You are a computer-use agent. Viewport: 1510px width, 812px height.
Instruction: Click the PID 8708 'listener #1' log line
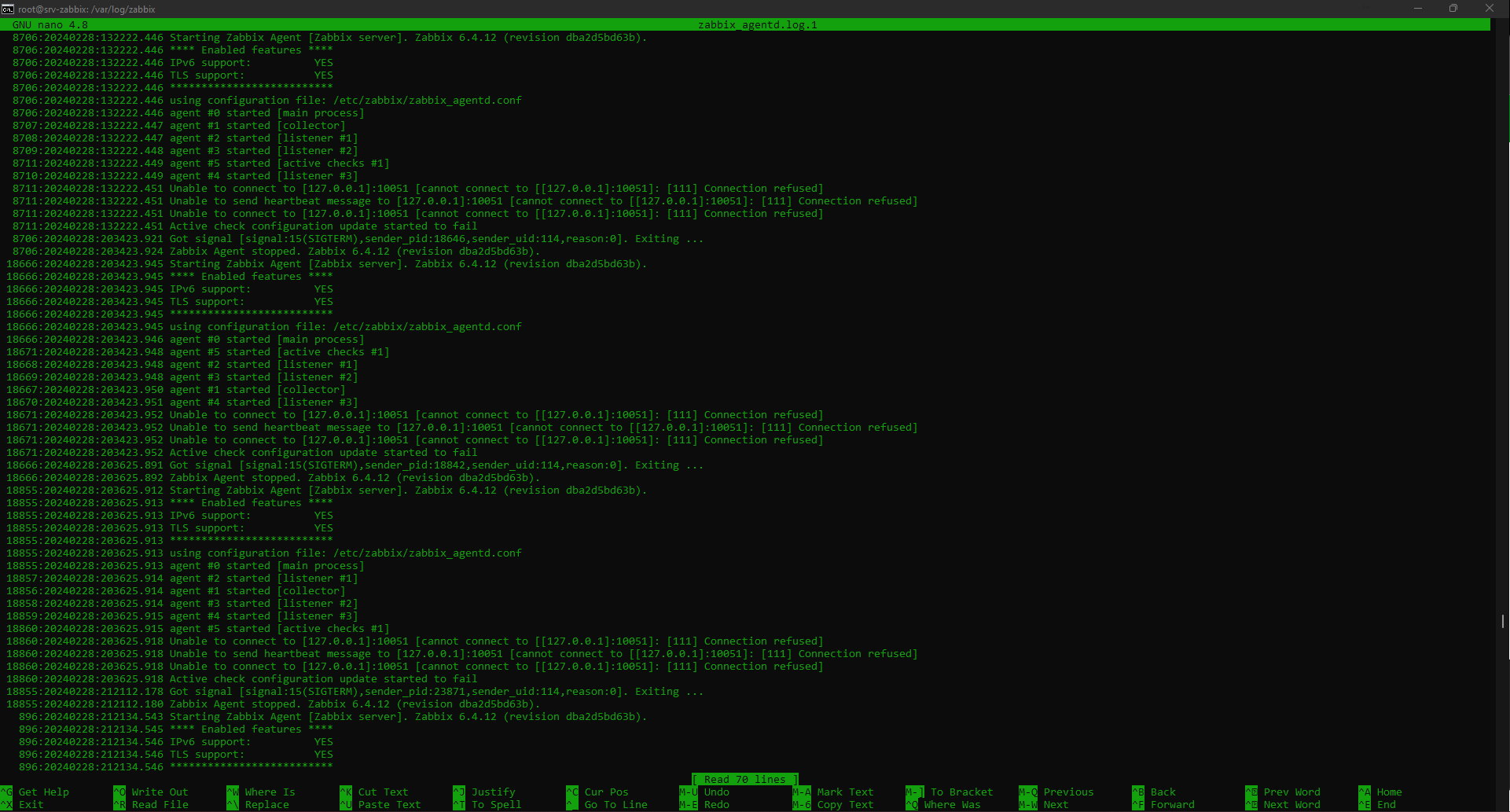pos(186,138)
